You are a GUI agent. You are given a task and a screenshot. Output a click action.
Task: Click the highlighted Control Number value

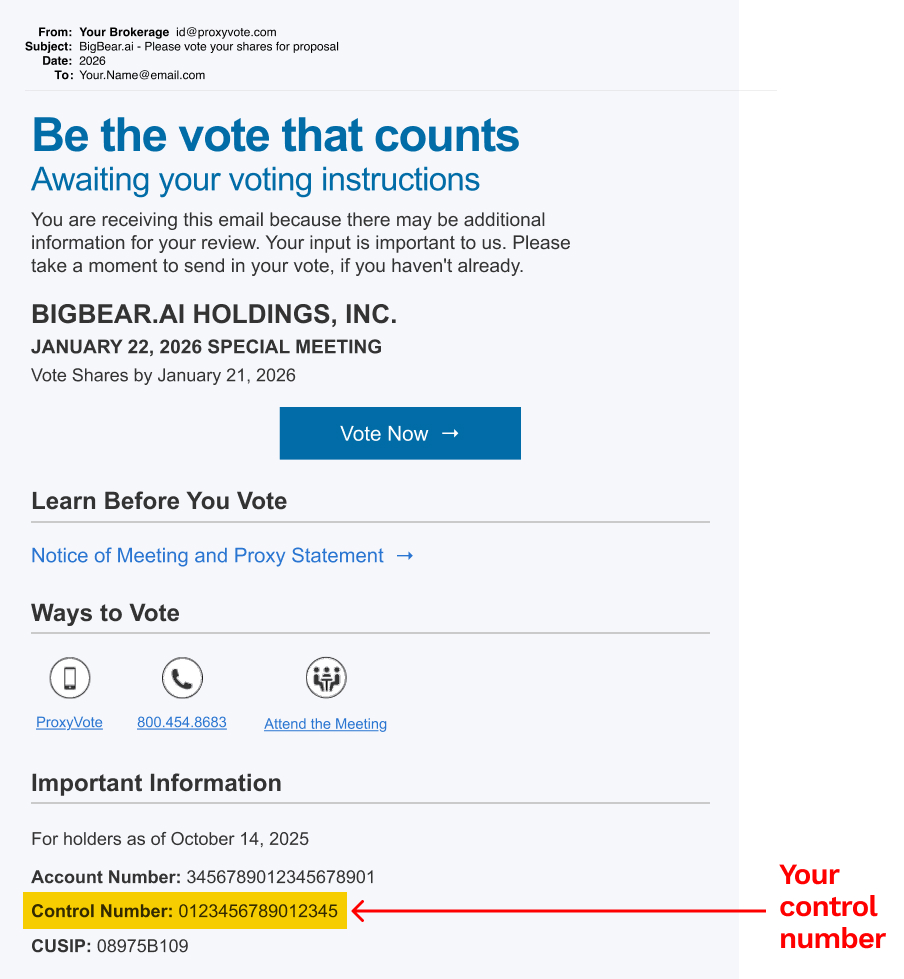[258, 911]
